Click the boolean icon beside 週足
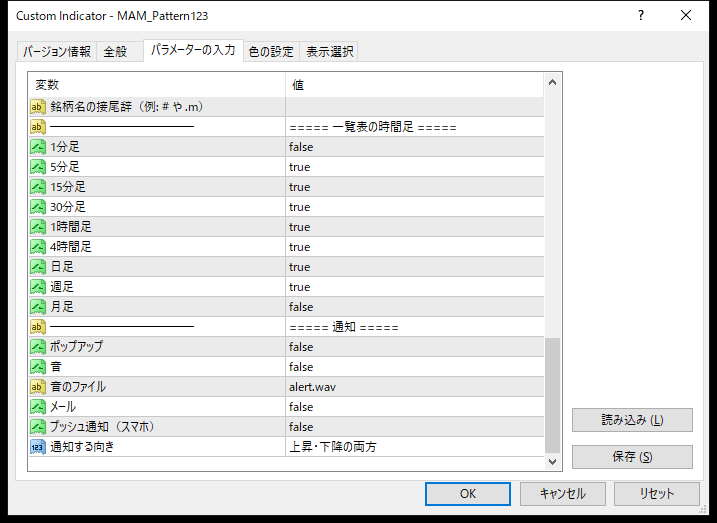 [x=38, y=287]
